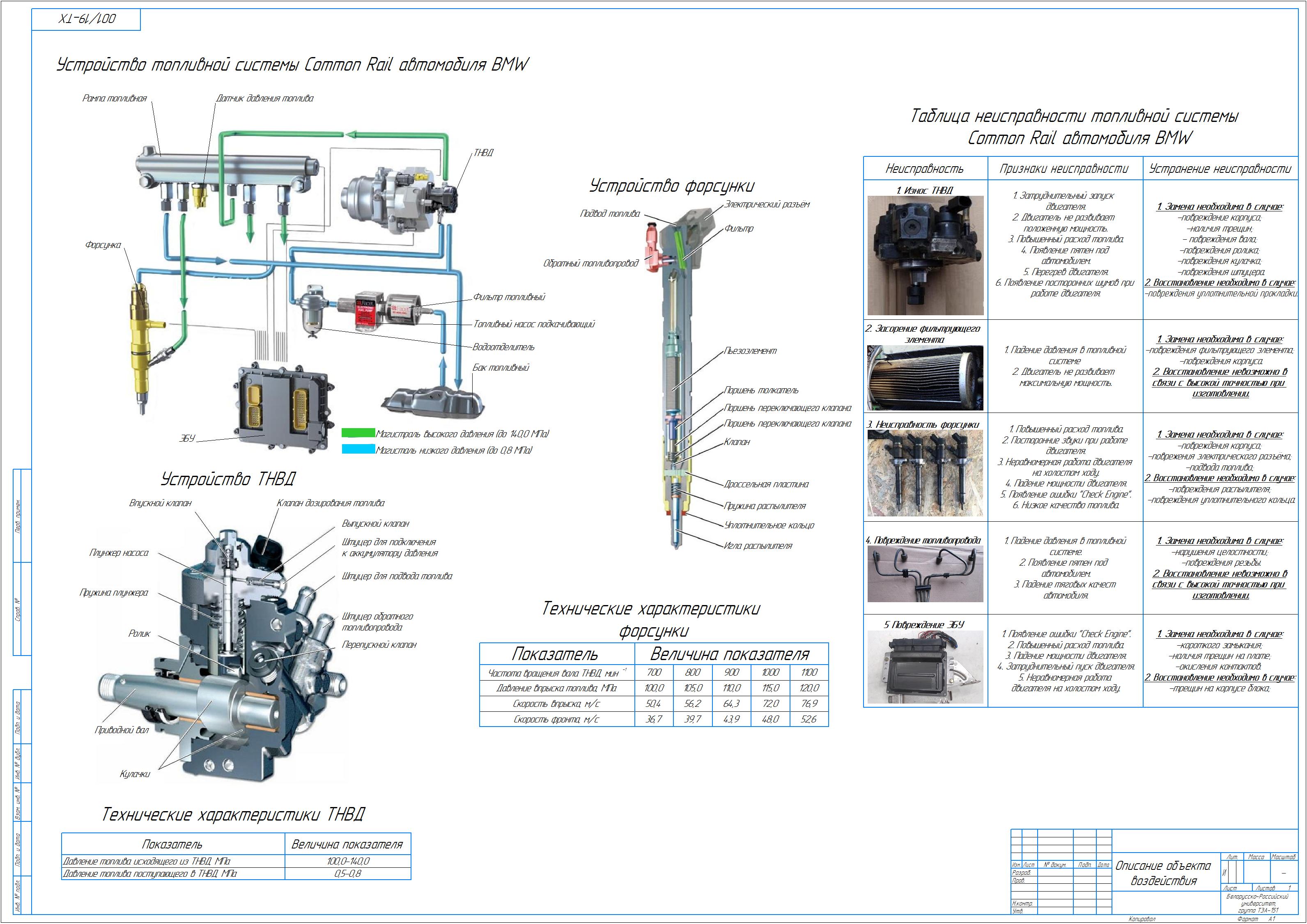The height and width of the screenshot is (924, 1307).
Task: Click the 'Впускной клапан' label
Action: tap(161, 503)
